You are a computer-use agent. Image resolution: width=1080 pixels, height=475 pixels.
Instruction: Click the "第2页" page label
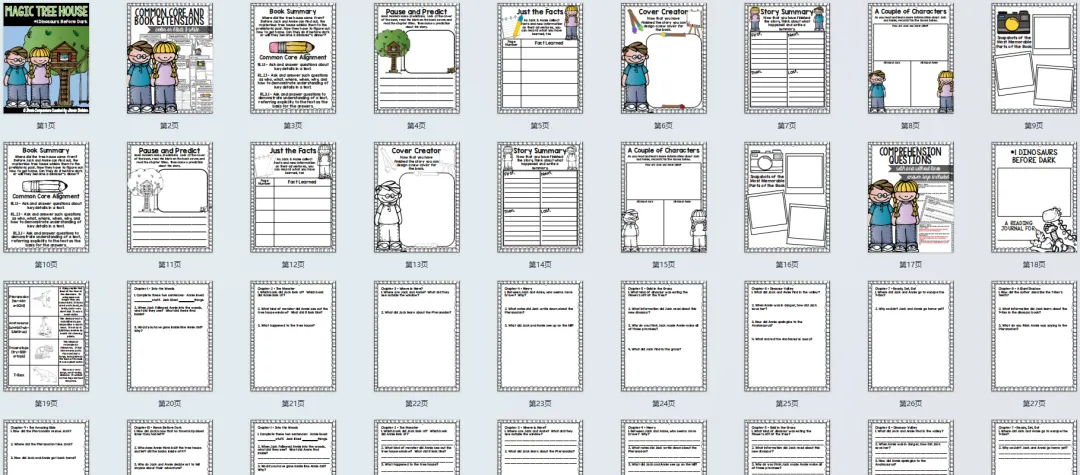pyautogui.click(x=169, y=126)
